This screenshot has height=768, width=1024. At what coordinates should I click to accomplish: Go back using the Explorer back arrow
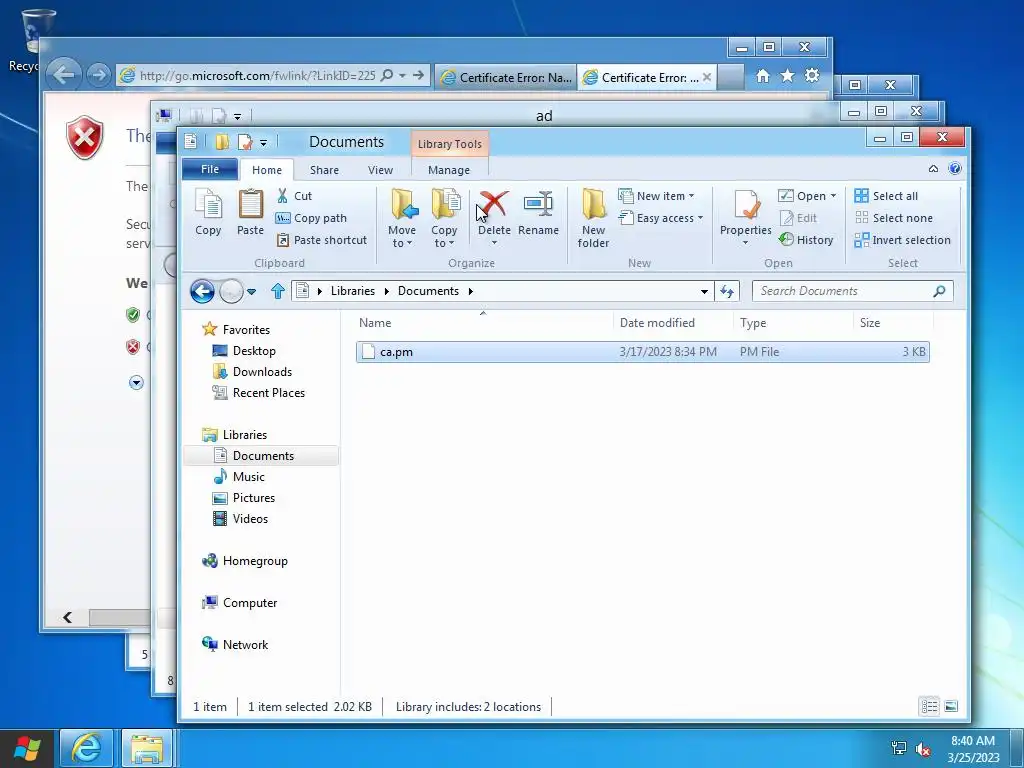coord(202,291)
